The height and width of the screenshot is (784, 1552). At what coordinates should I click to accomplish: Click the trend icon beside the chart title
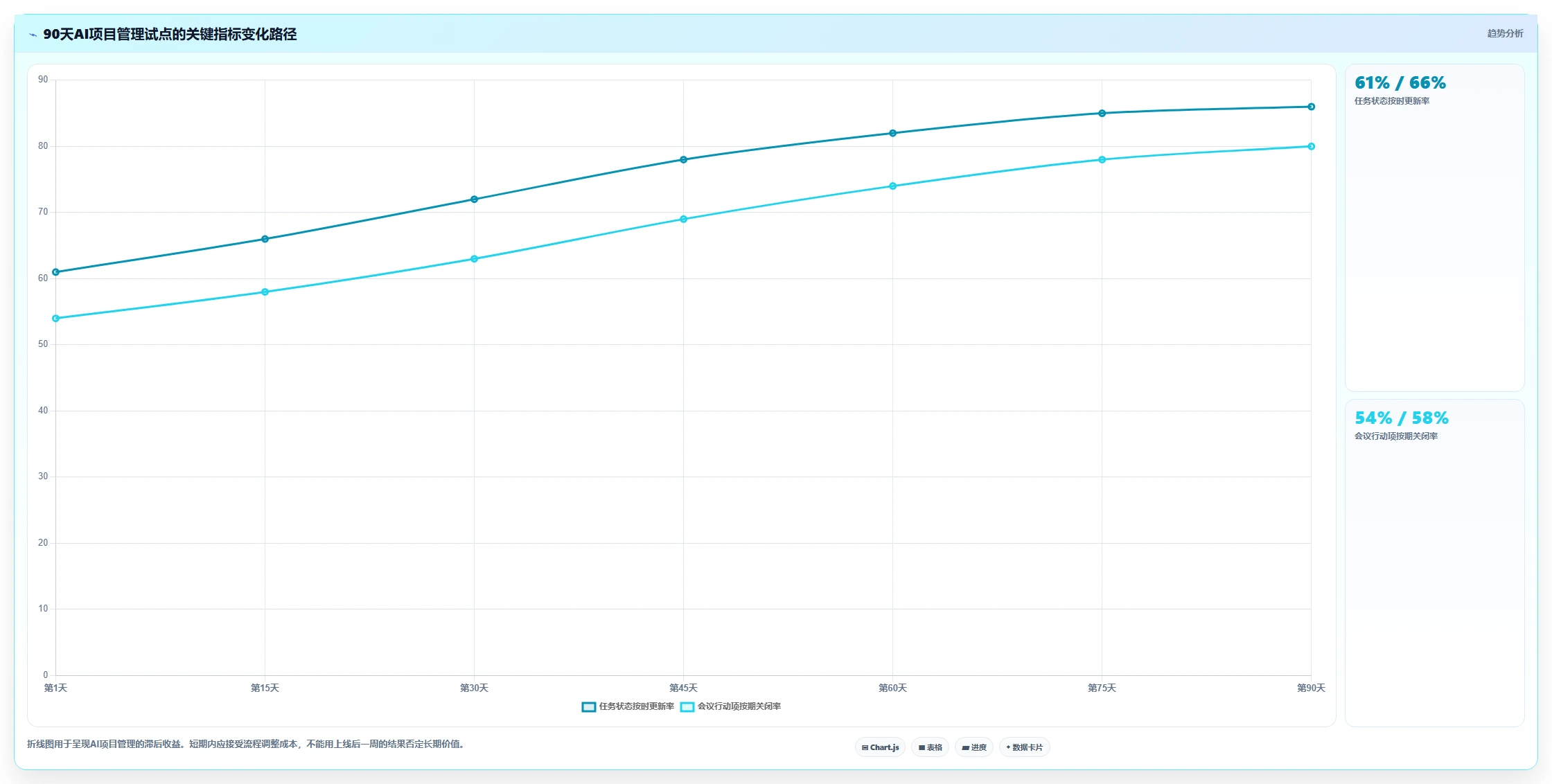pyautogui.click(x=33, y=35)
